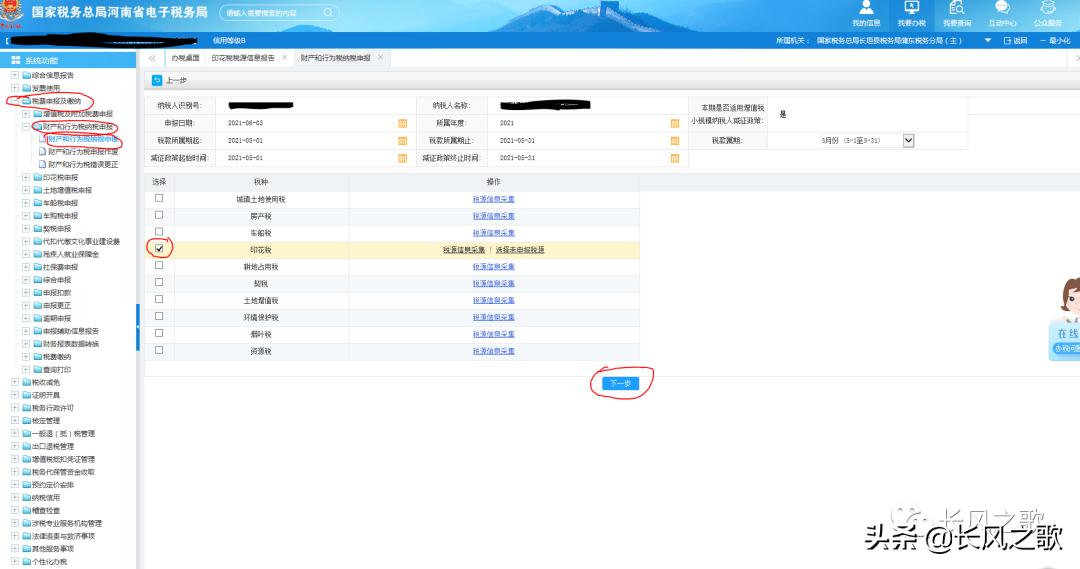Click 税源信息采集 link for 房产税

494,216
